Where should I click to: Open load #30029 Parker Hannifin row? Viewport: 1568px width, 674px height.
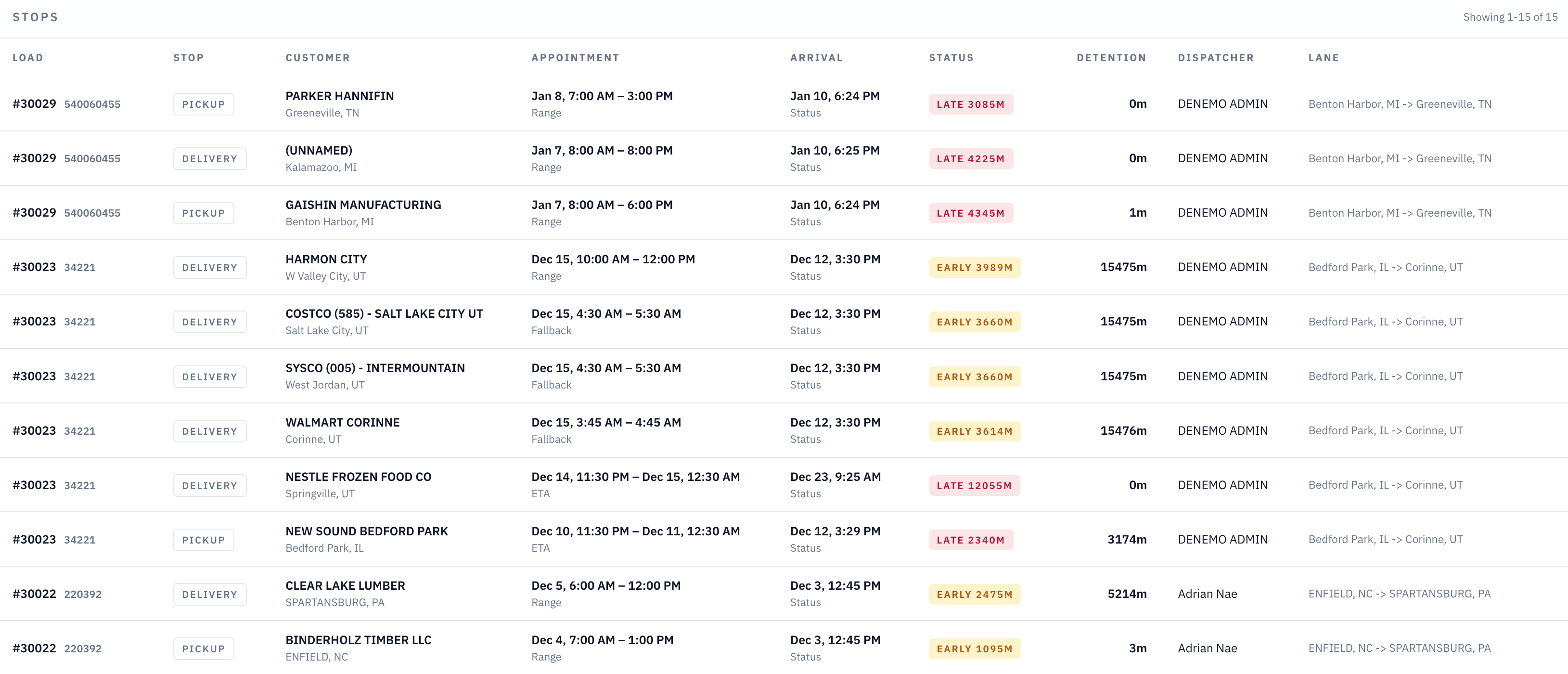[34, 104]
